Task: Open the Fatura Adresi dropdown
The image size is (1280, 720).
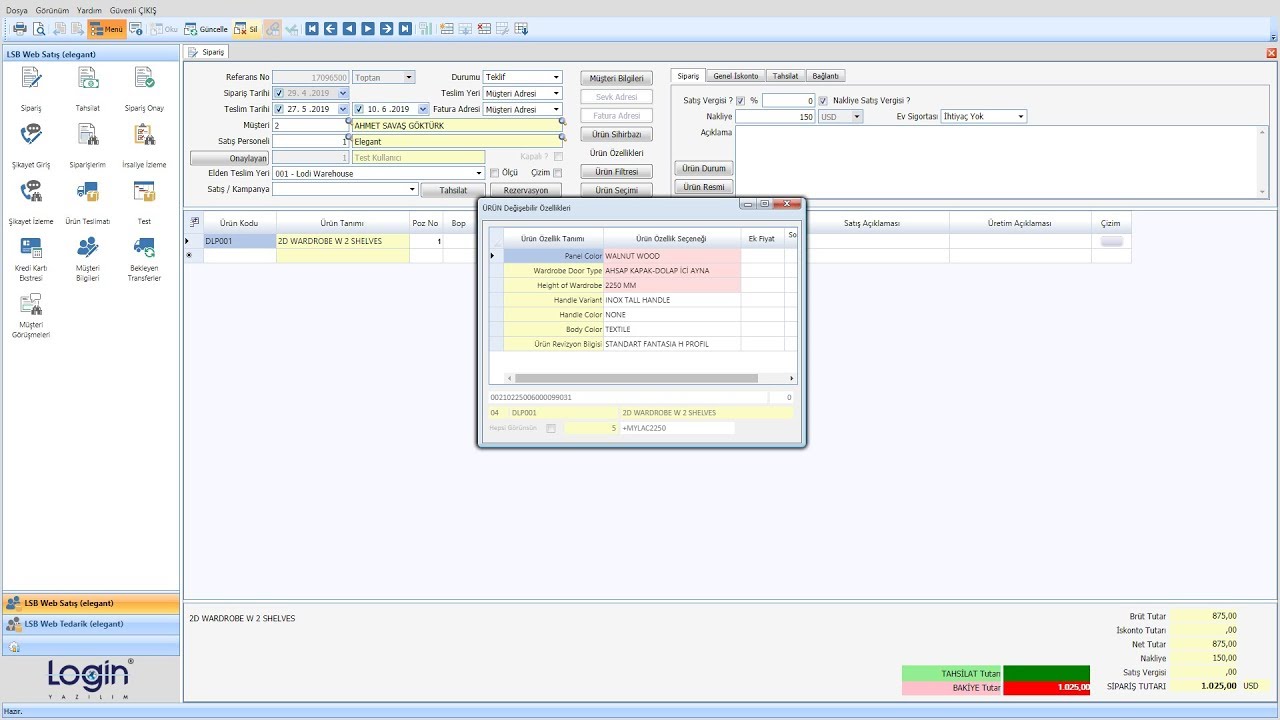Action: (x=556, y=109)
